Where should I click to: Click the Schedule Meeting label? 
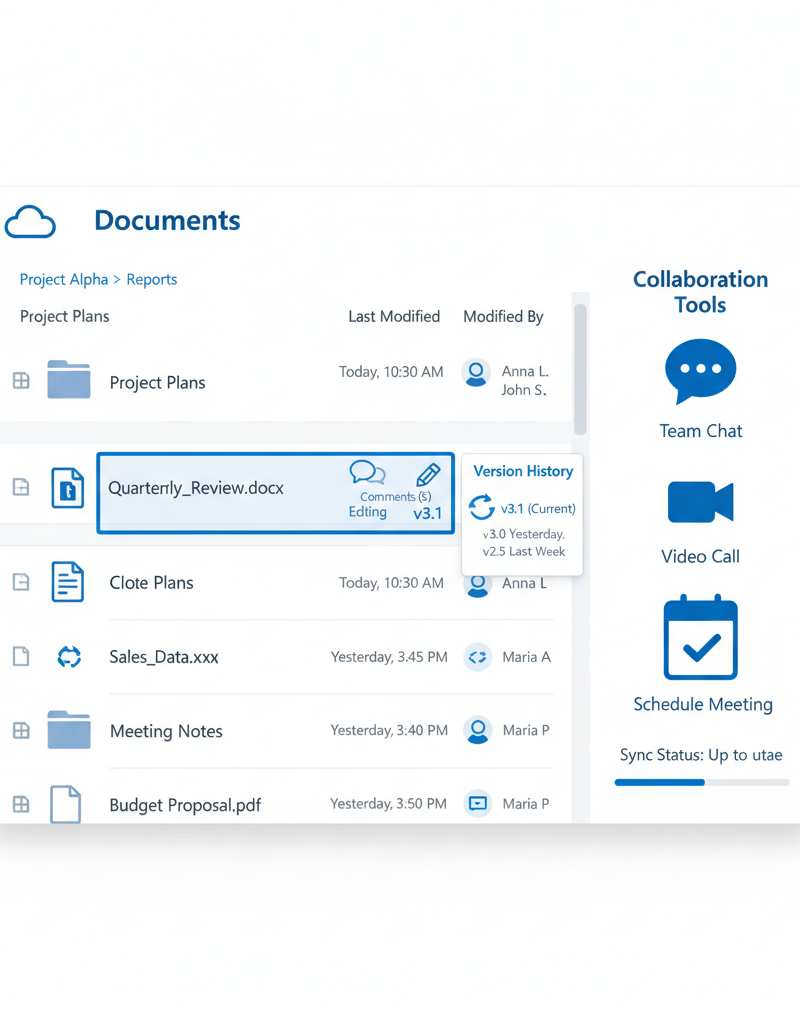coord(703,704)
